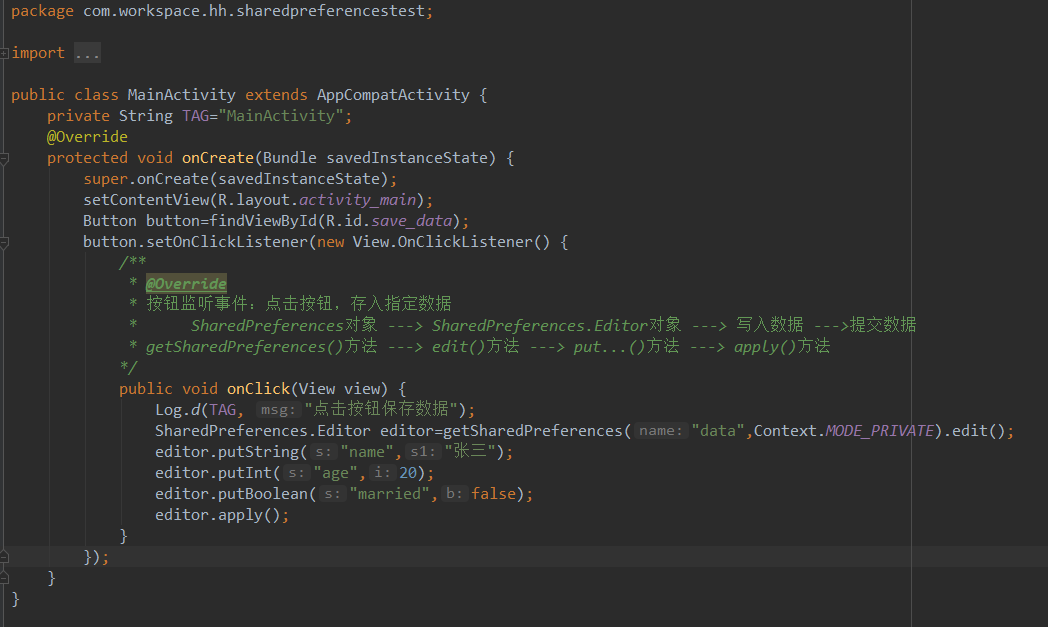
Task: Click the "MainActivity" string literal assigned to TAG
Action: (x=281, y=116)
